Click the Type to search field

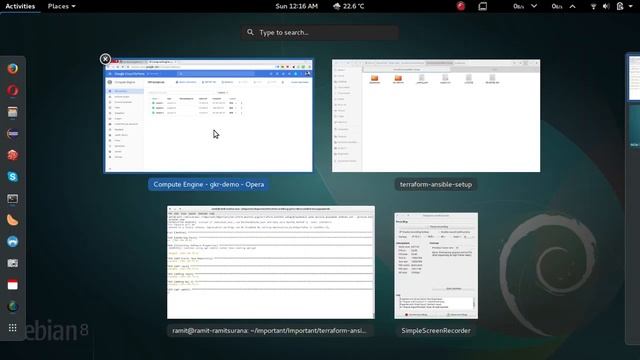click(320, 32)
